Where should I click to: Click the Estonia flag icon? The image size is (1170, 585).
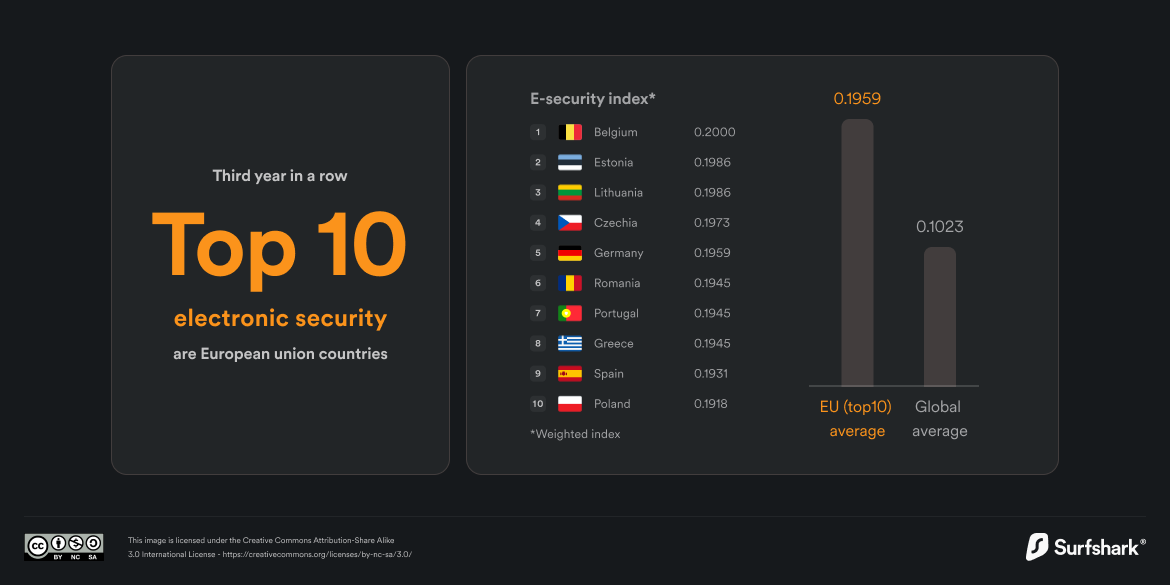(x=570, y=162)
